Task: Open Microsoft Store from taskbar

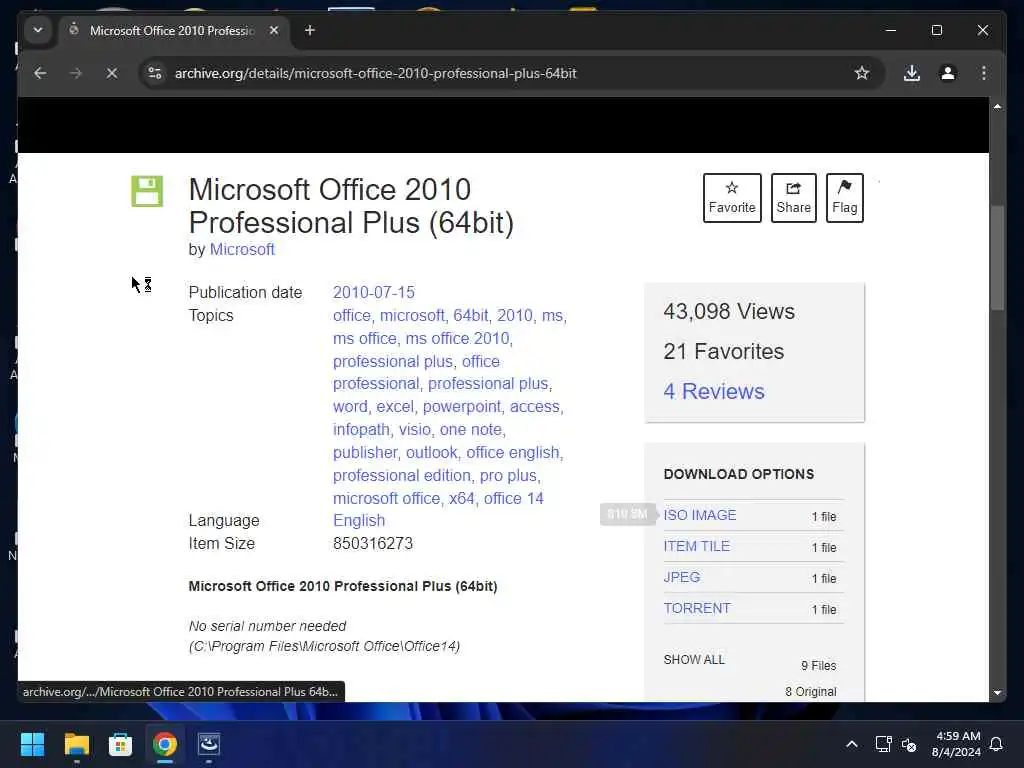Action: pos(120,744)
